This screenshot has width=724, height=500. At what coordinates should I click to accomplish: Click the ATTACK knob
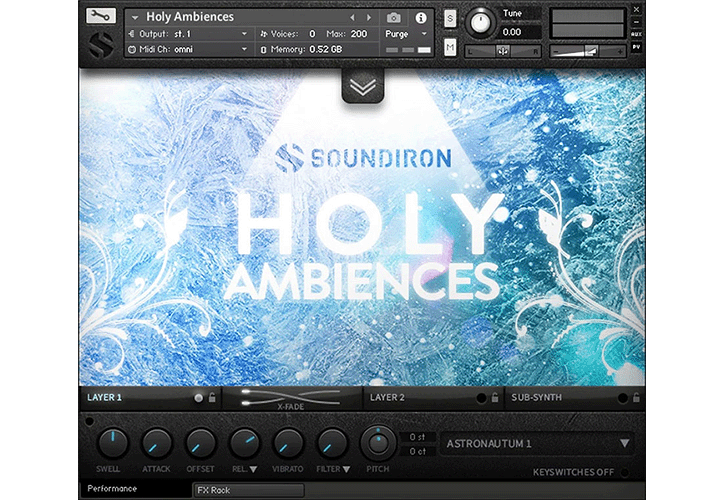pos(156,443)
